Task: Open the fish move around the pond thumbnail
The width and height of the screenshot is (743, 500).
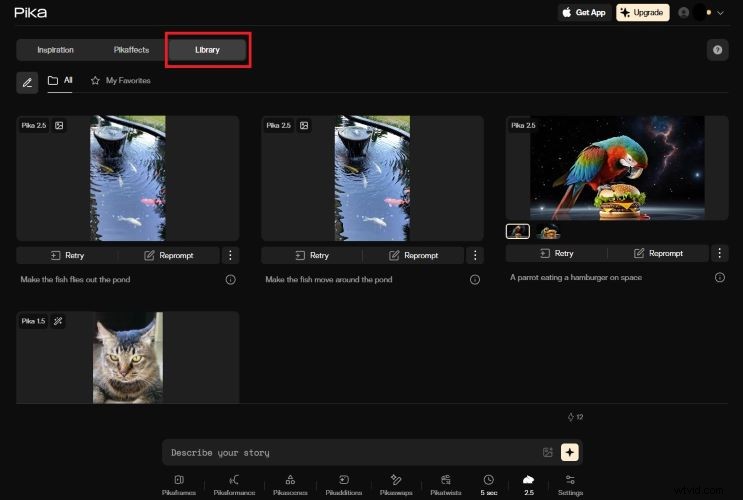Action: tap(372, 178)
